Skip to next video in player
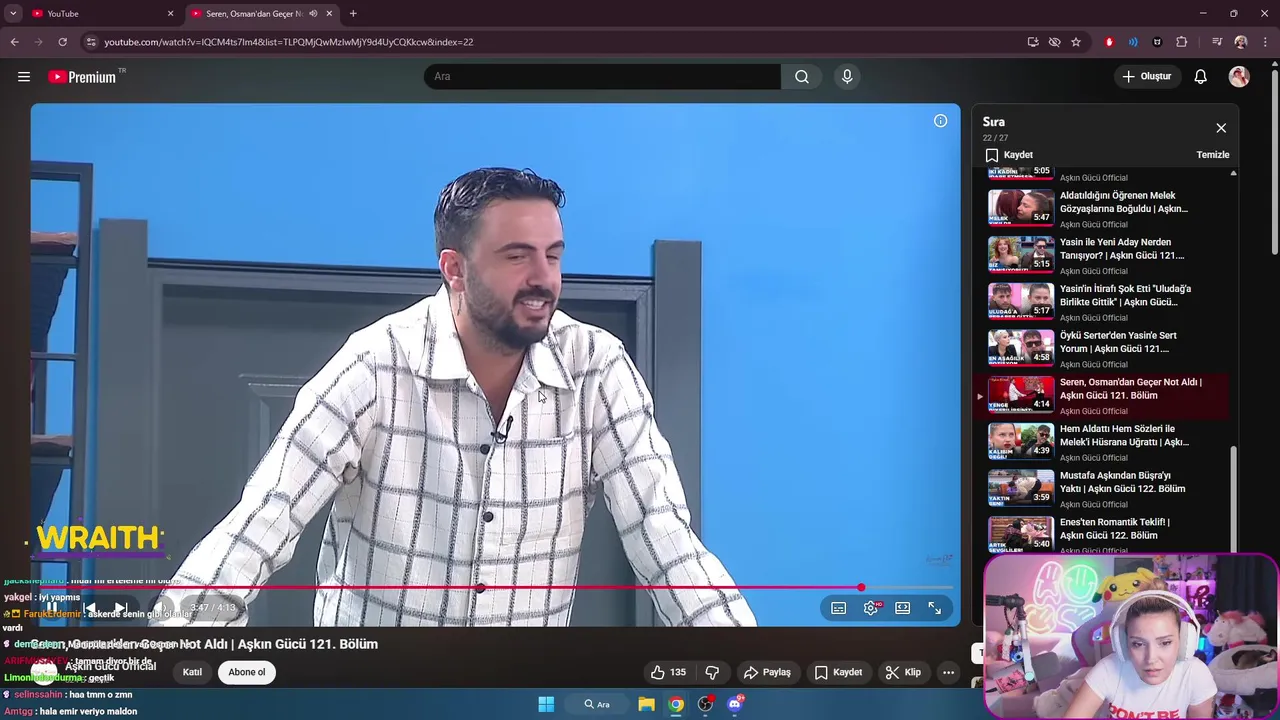The width and height of the screenshot is (1280, 720). [x=120, y=608]
